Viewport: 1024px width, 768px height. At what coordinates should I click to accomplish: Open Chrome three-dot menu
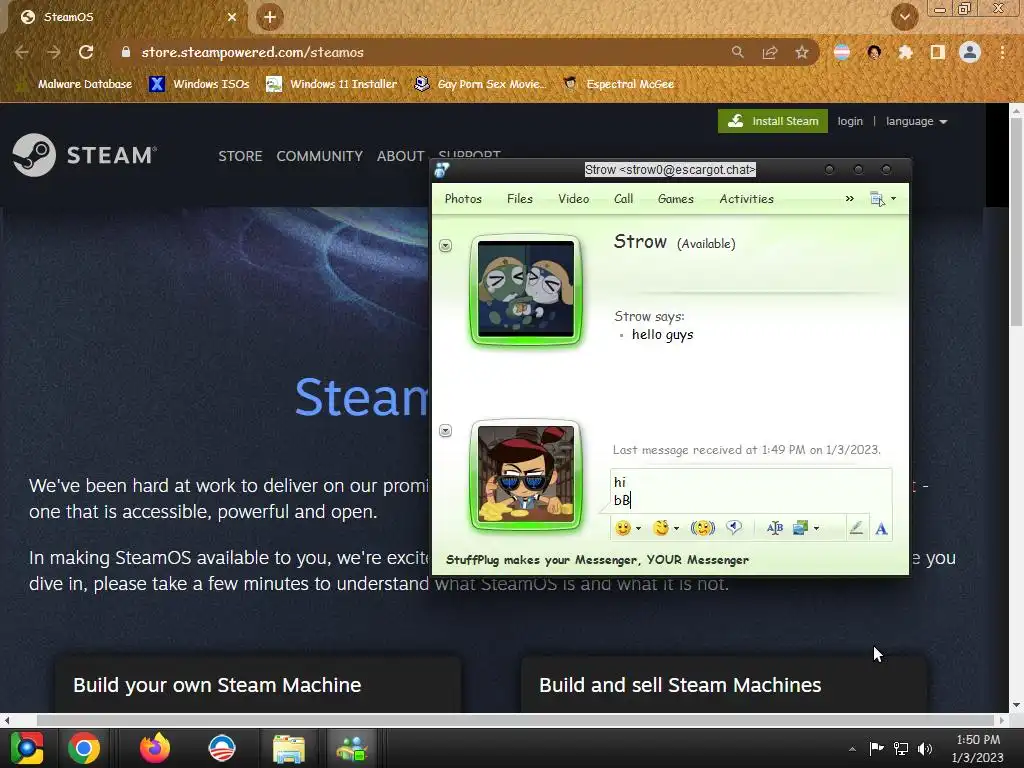pos(1002,52)
